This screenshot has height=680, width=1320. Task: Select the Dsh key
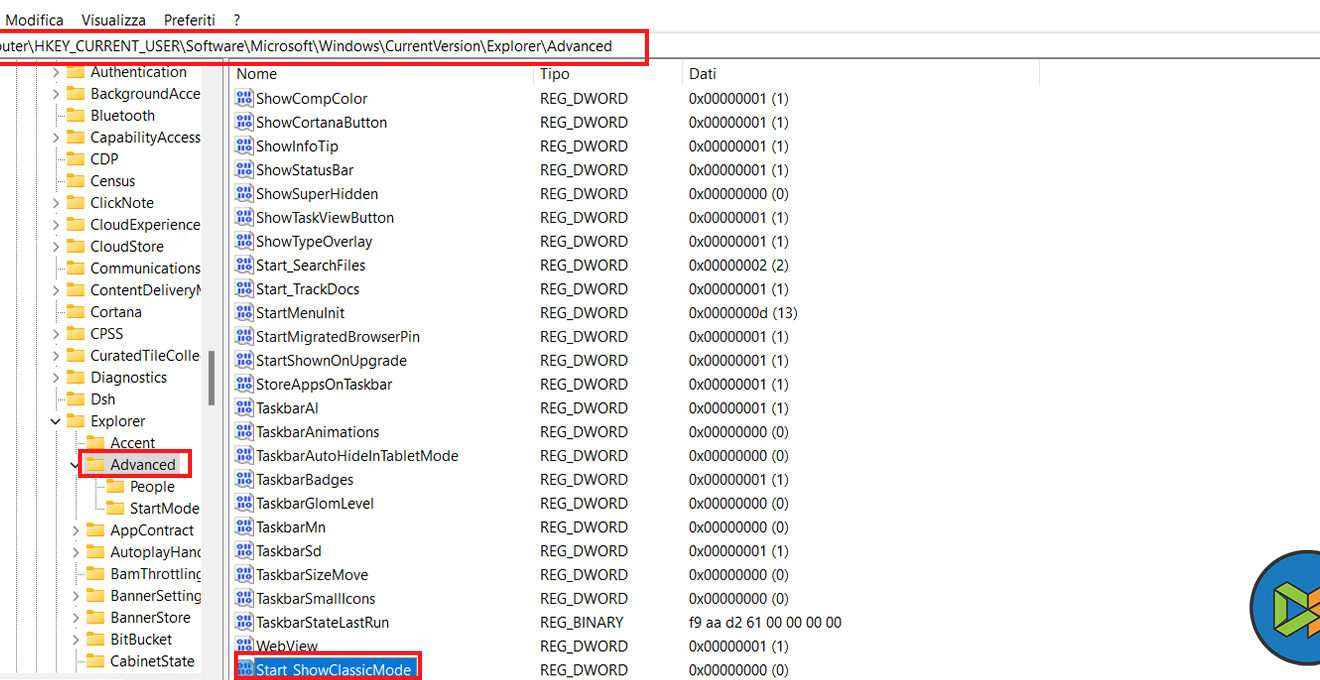tap(102, 399)
